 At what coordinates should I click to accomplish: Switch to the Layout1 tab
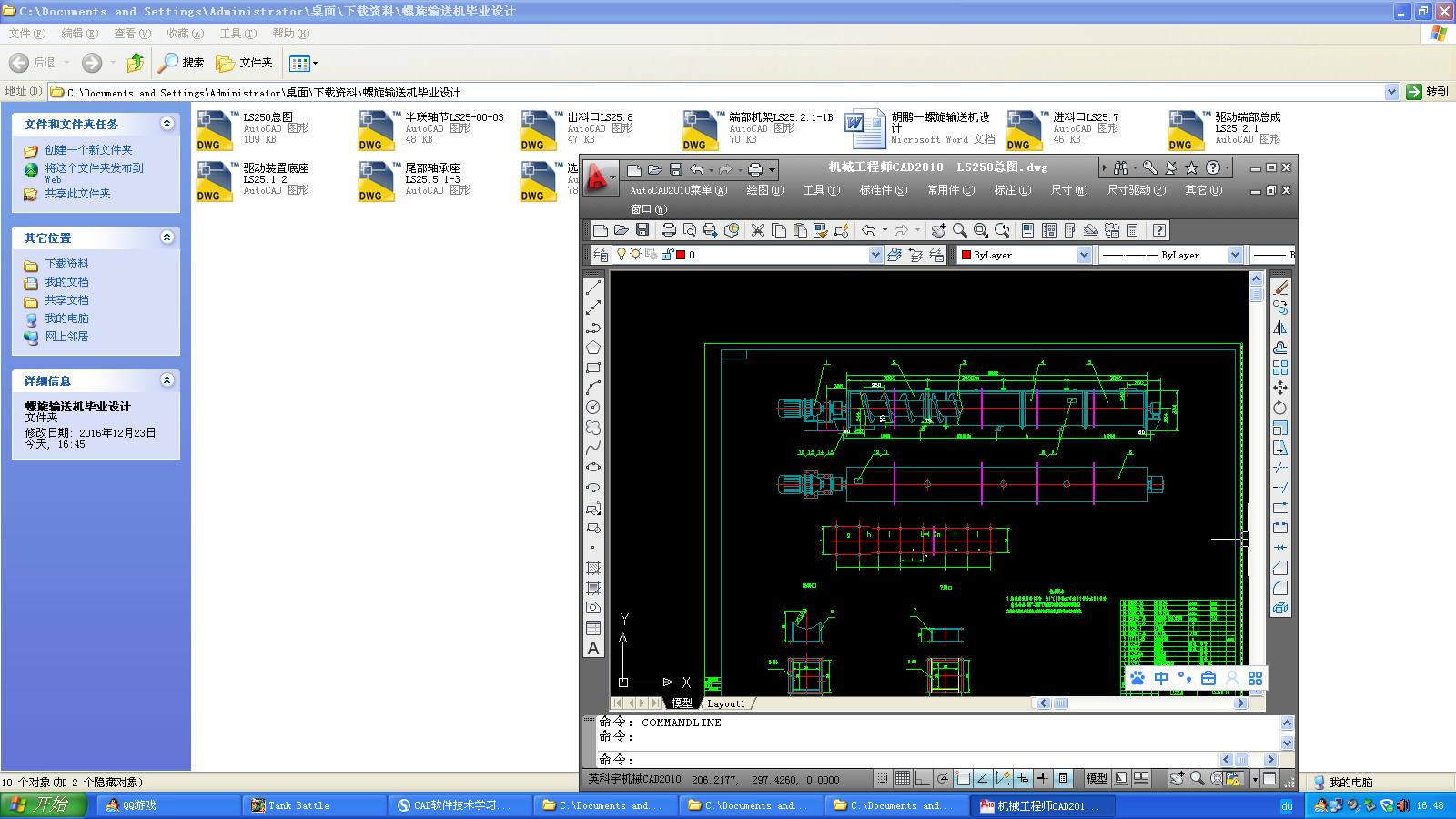coord(726,703)
